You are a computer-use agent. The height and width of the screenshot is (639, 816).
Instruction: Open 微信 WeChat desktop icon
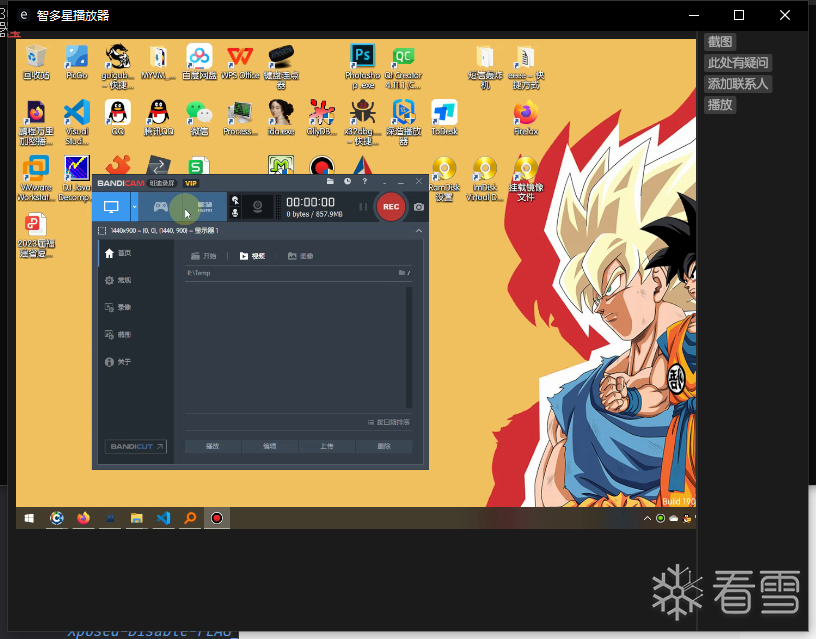coord(199,118)
